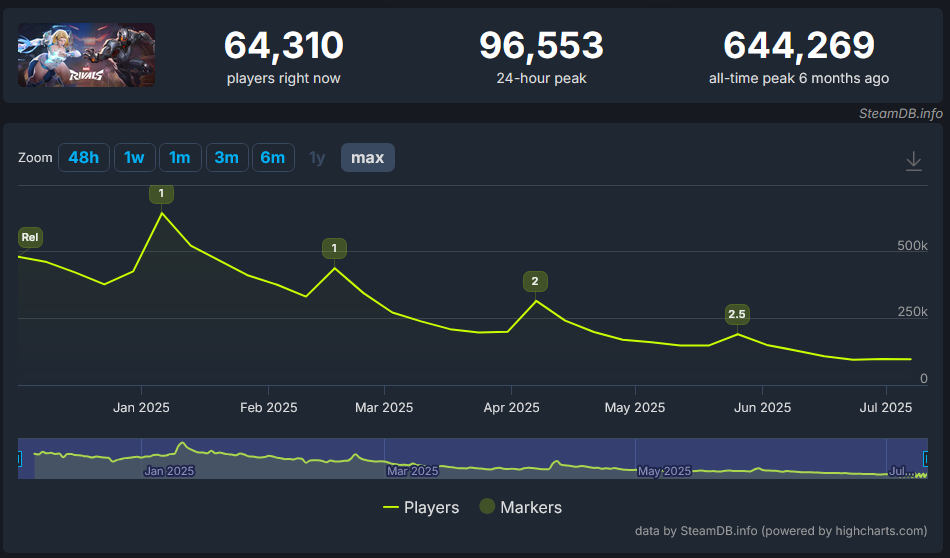Download chart via the download arrow icon
This screenshot has height=558, width=950.
(913, 161)
